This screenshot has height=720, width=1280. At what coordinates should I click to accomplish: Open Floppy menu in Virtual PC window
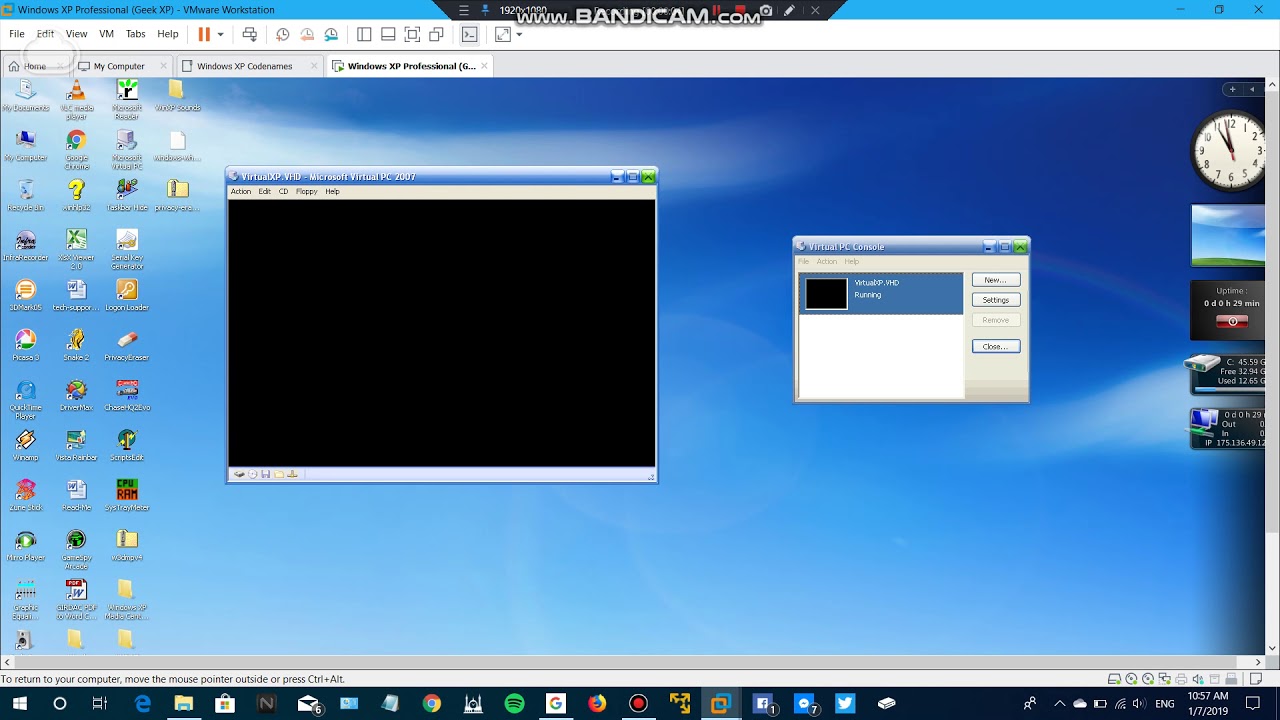306,191
